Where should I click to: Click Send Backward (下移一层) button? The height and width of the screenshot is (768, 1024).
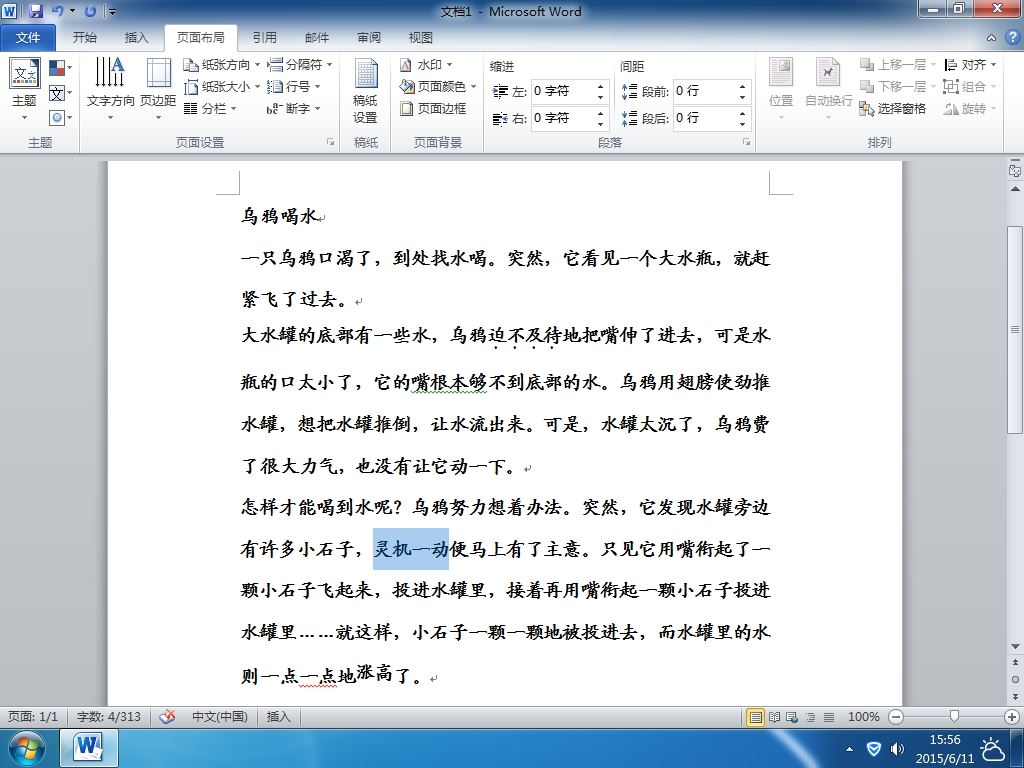click(x=897, y=86)
